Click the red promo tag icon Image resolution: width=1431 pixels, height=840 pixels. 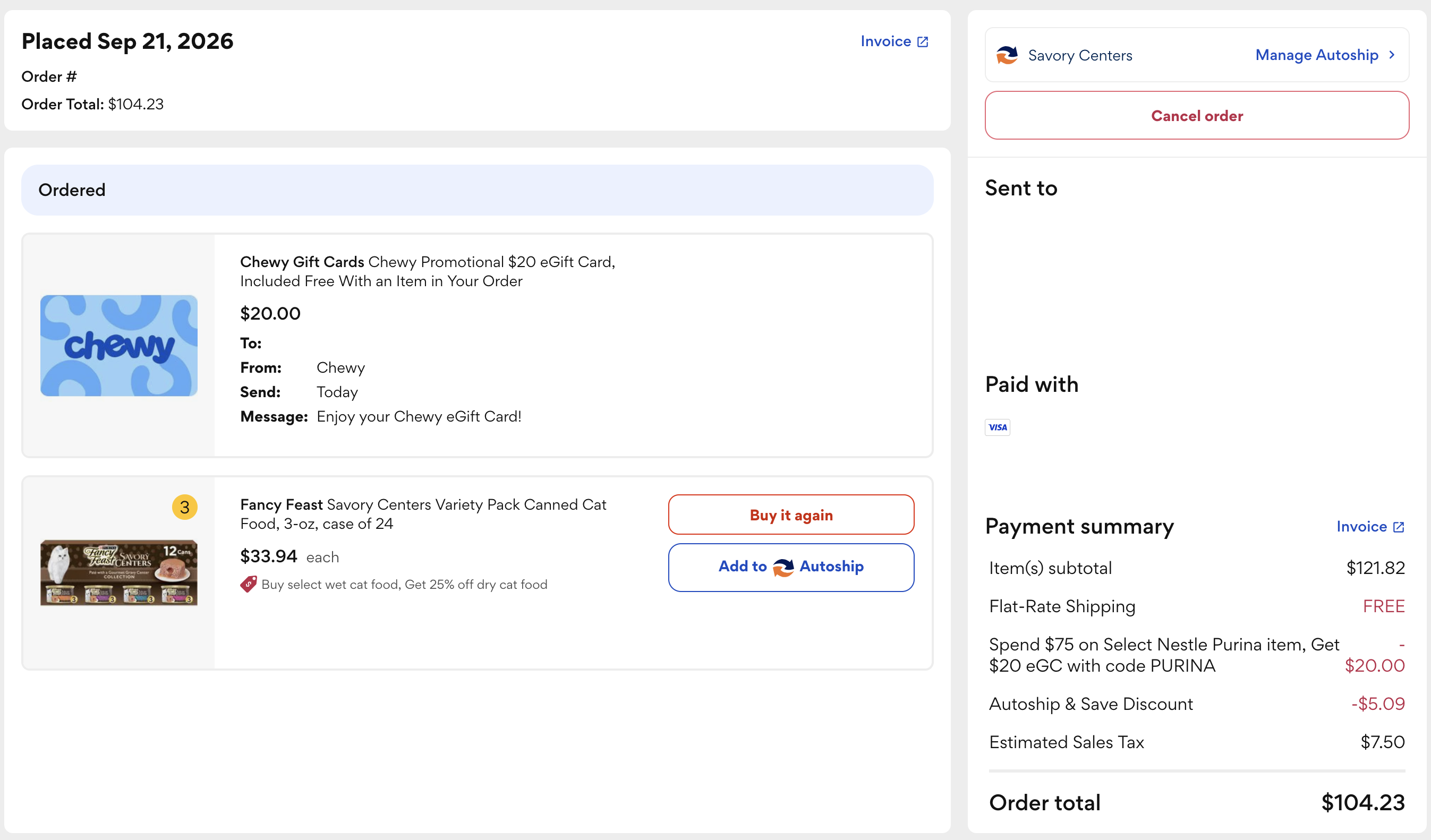(248, 584)
